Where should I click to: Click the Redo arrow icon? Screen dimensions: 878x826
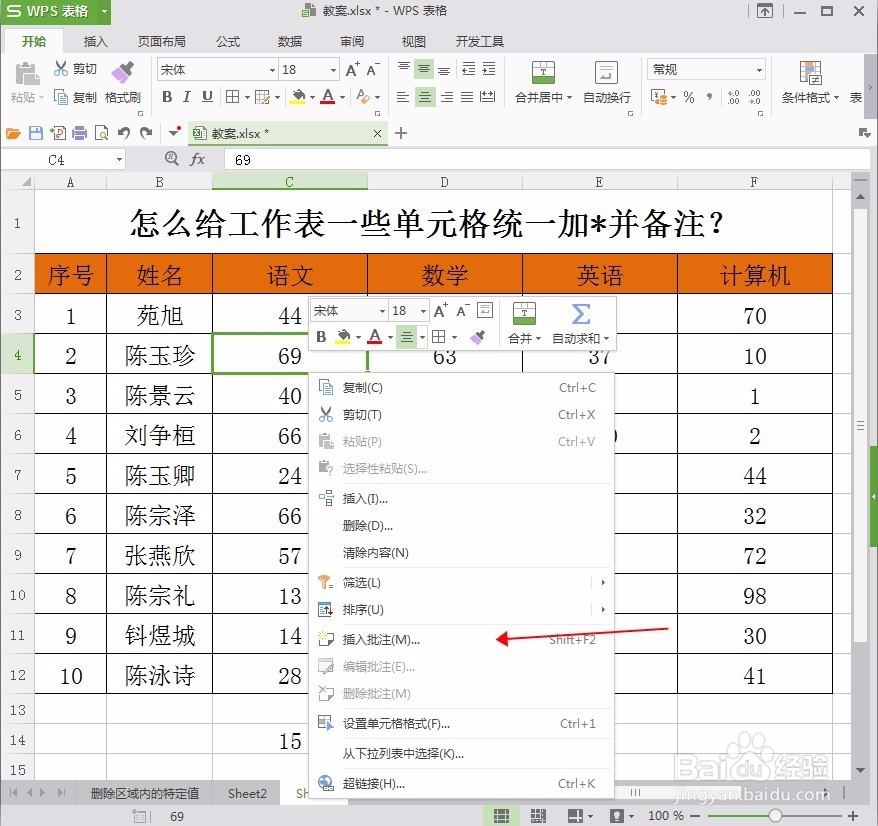(x=146, y=133)
